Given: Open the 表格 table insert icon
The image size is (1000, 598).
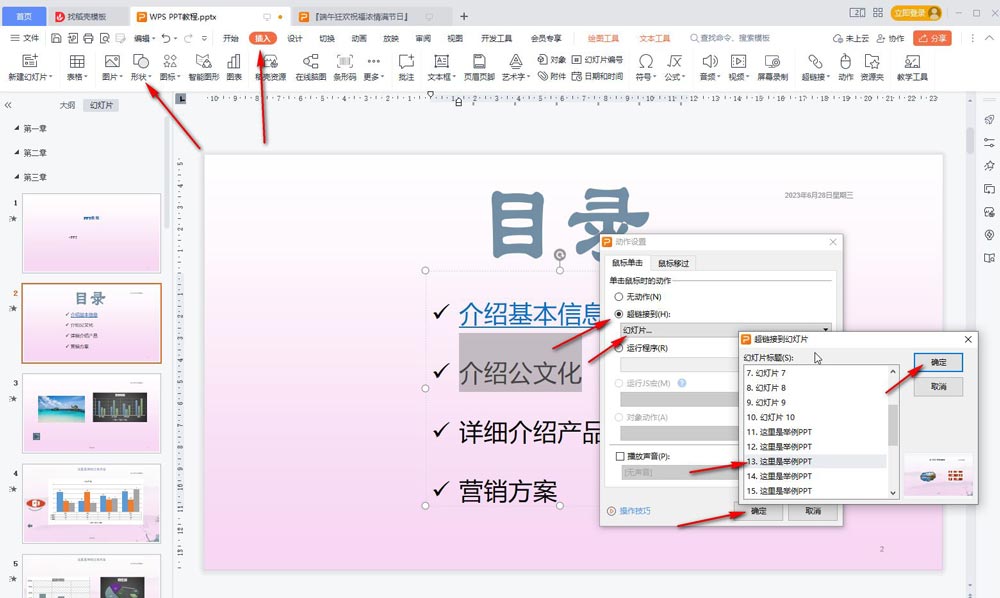Looking at the screenshot, I should [77, 61].
